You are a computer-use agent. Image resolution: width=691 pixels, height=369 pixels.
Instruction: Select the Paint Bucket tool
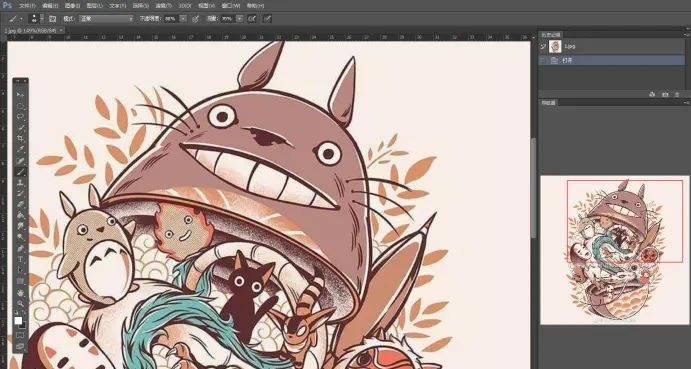[x=20, y=215]
